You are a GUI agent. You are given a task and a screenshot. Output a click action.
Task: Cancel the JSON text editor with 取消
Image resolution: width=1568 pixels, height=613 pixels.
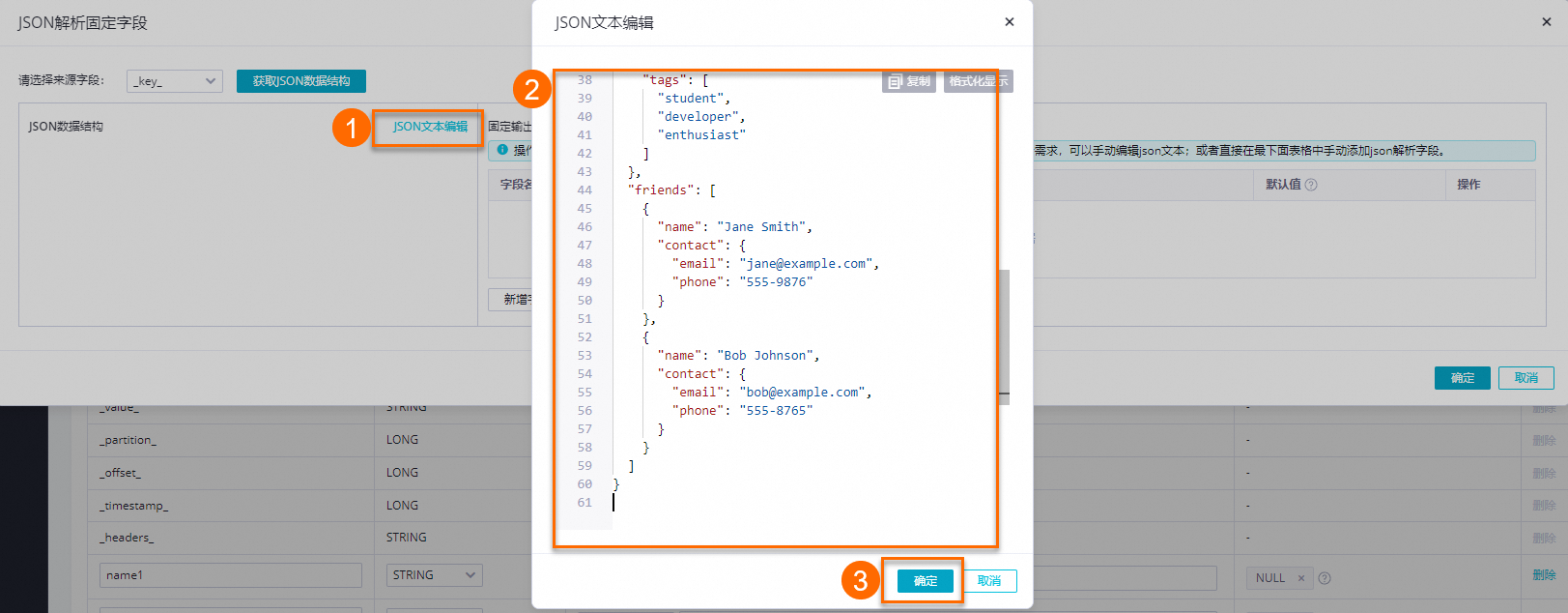click(x=989, y=581)
